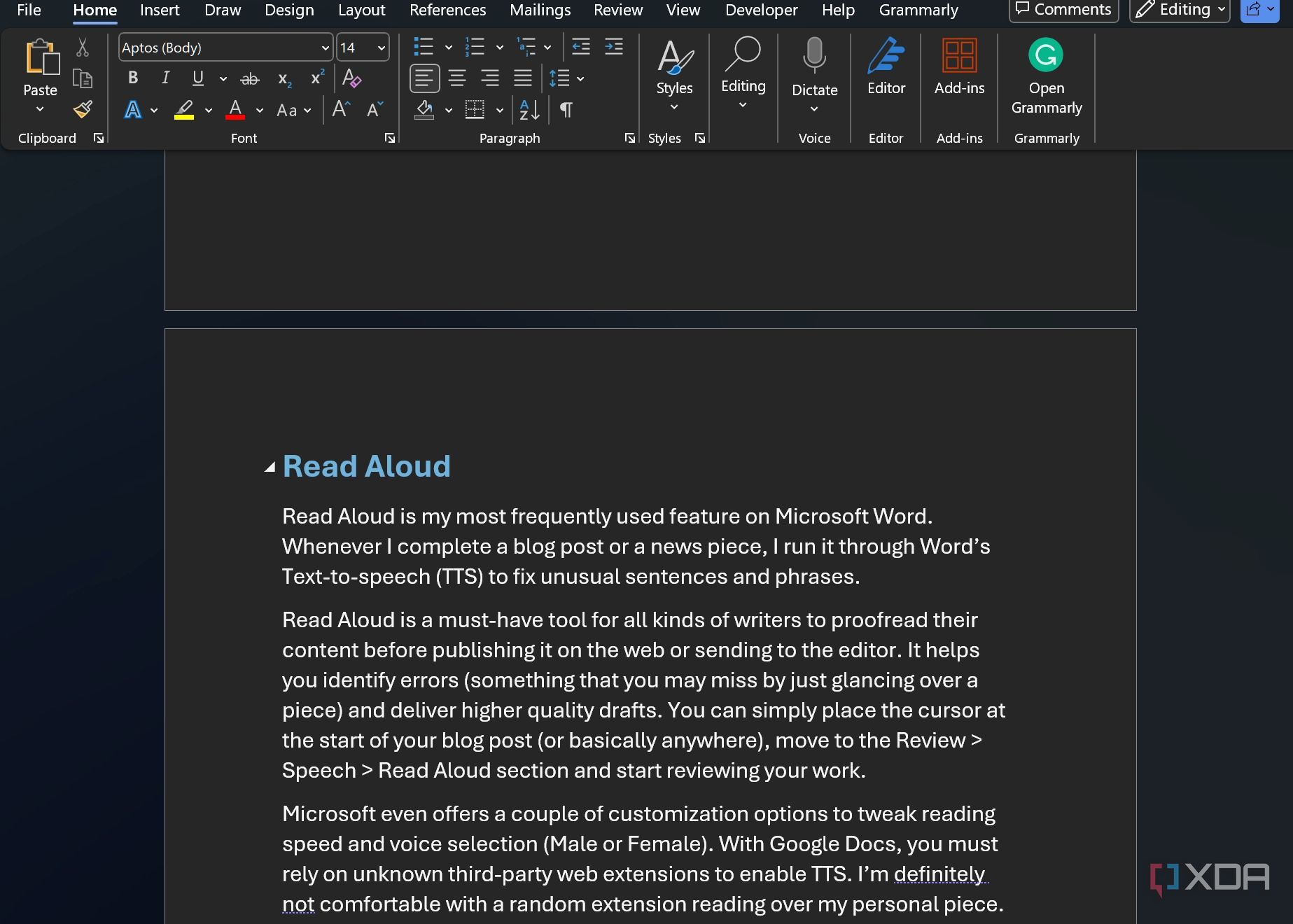Viewport: 1293px width, 924px height.
Task: Open Font dialog launcher
Action: [x=390, y=138]
